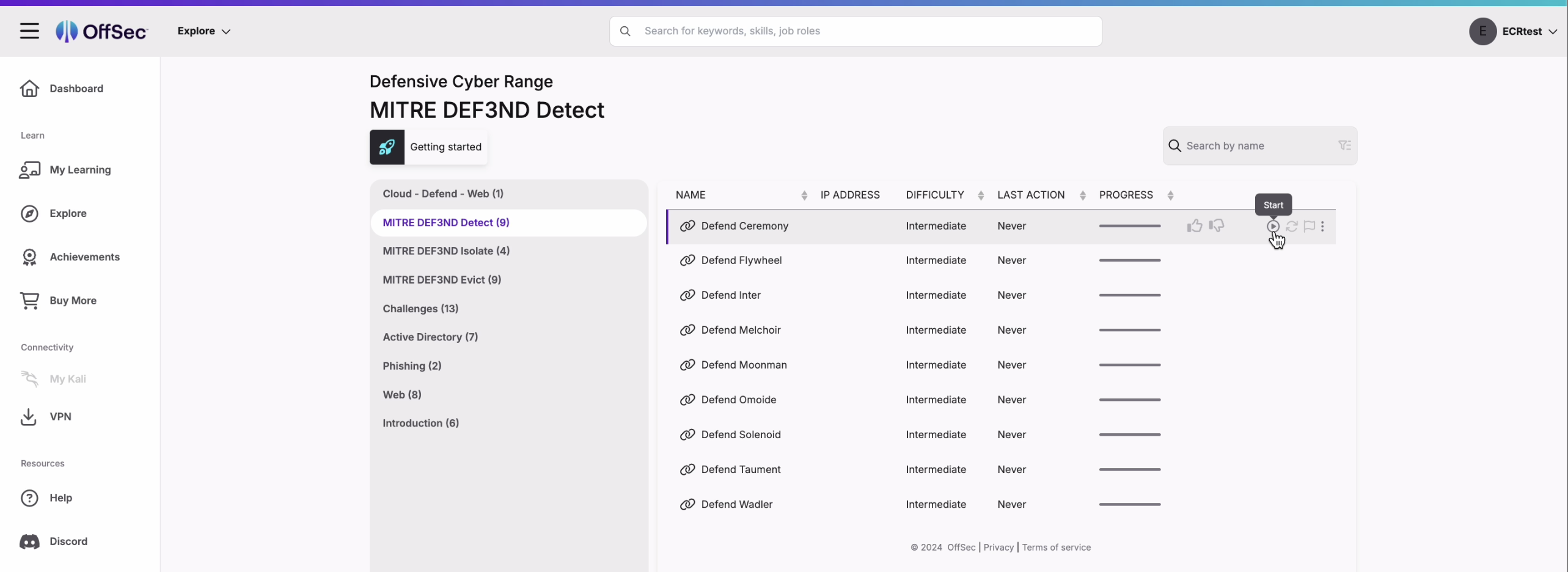Open Achievements in sidebar
This screenshot has width=1568, height=572.
click(x=84, y=257)
